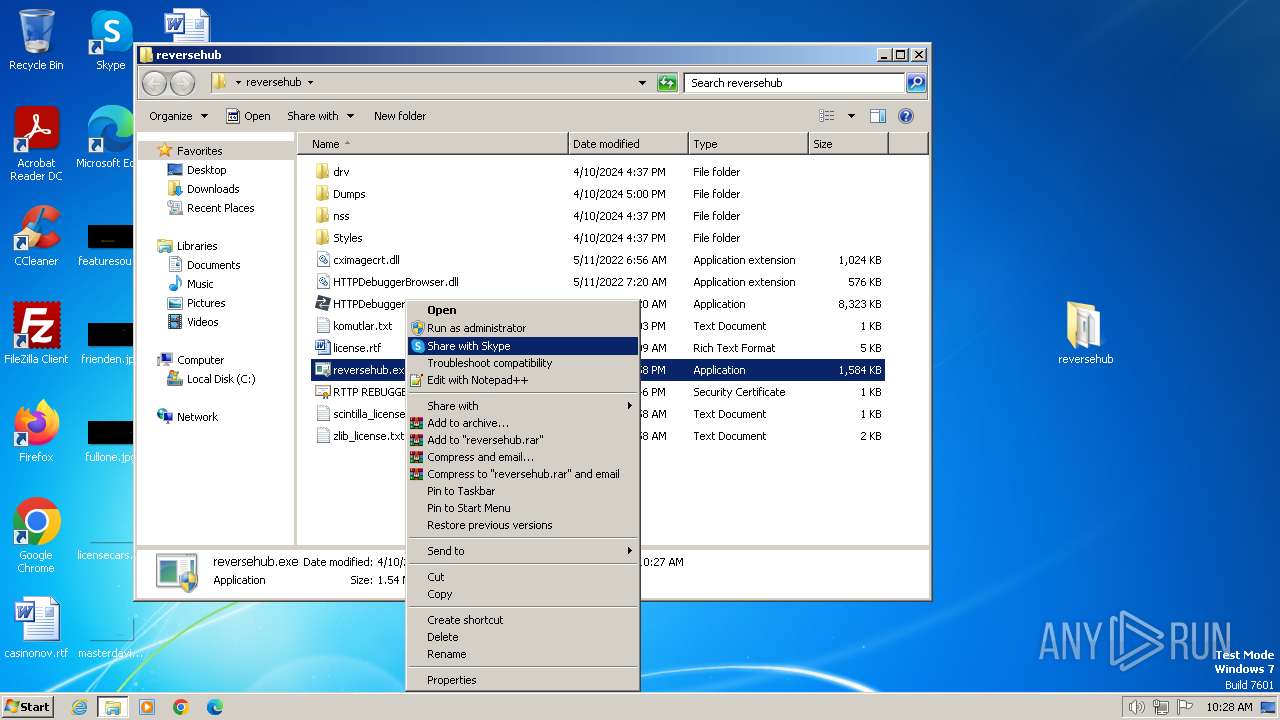Expand the address bar history dropdown
This screenshot has height=720, width=1280.
point(642,83)
